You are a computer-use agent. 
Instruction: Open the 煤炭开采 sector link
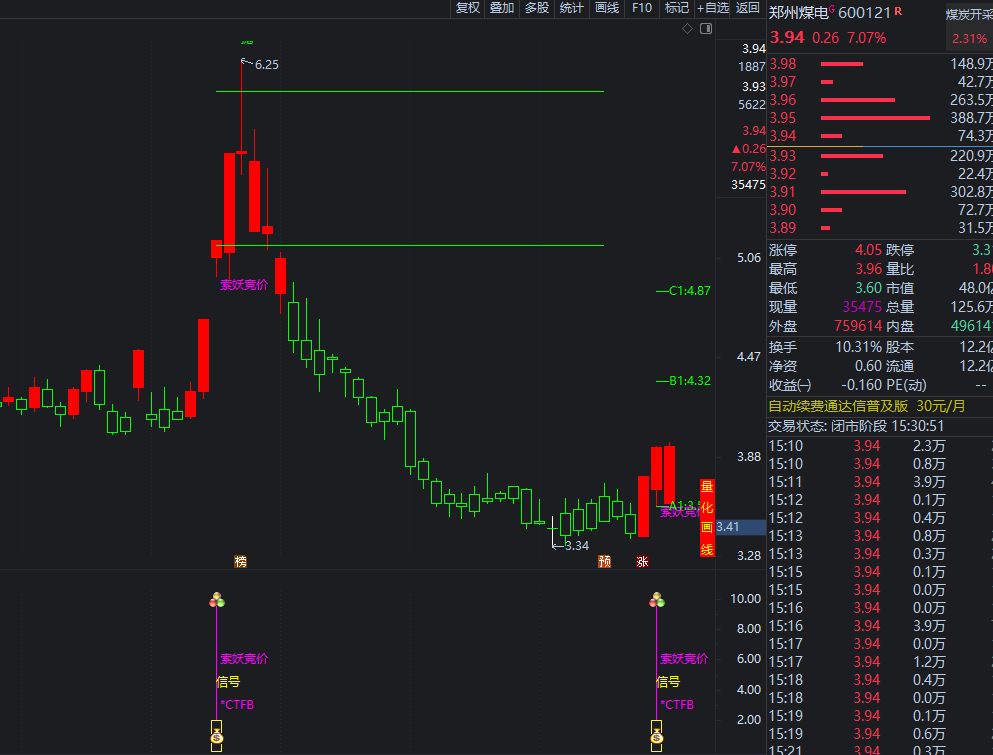(x=969, y=15)
